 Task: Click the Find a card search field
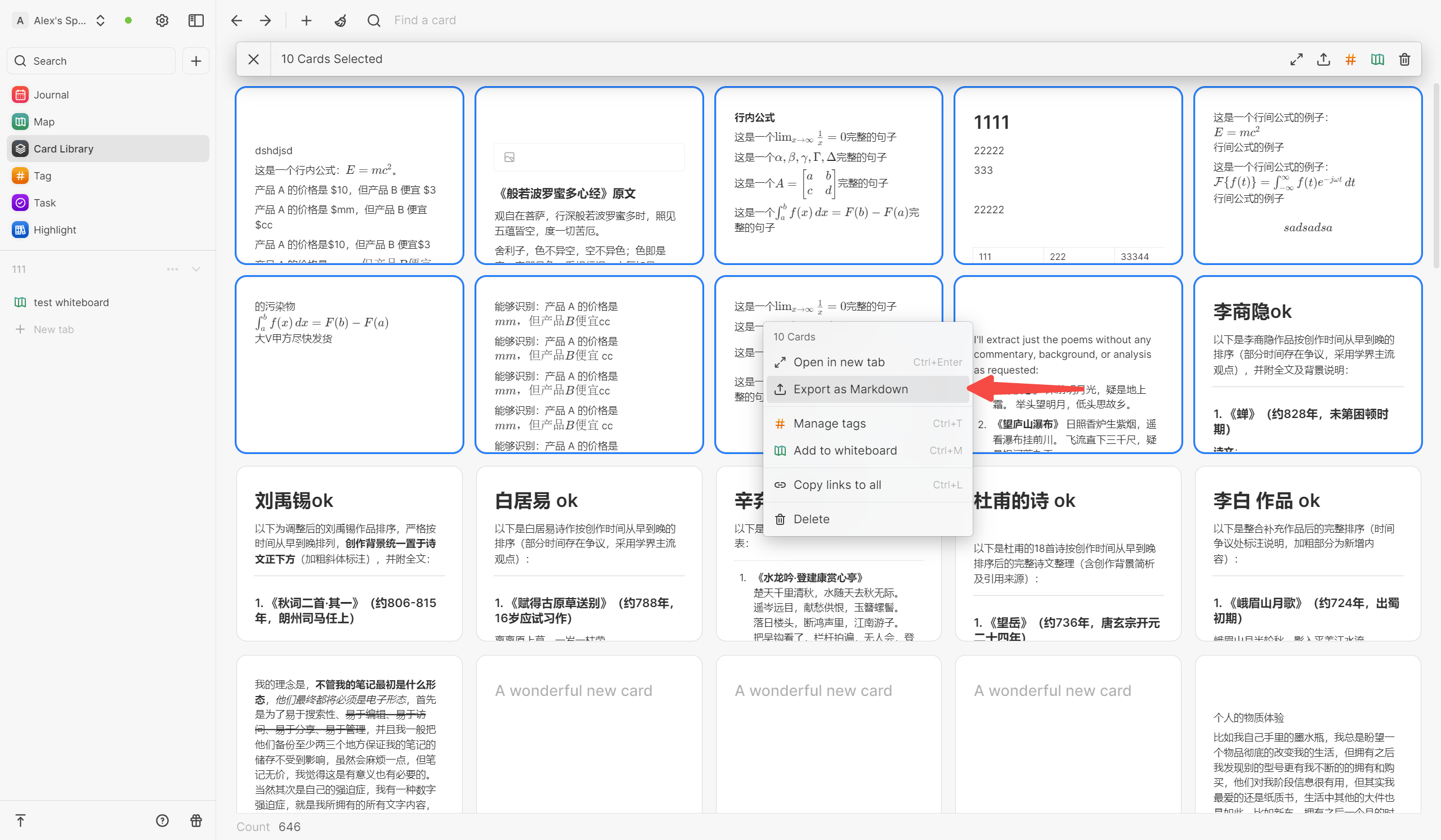424,21
